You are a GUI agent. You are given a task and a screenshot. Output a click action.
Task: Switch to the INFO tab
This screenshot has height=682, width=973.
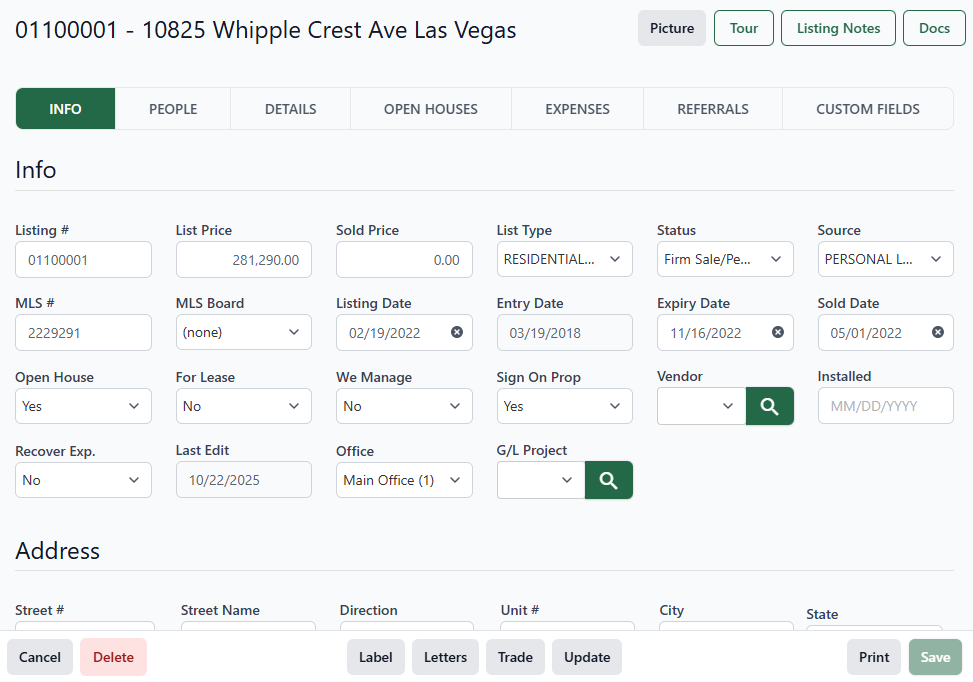(x=65, y=109)
